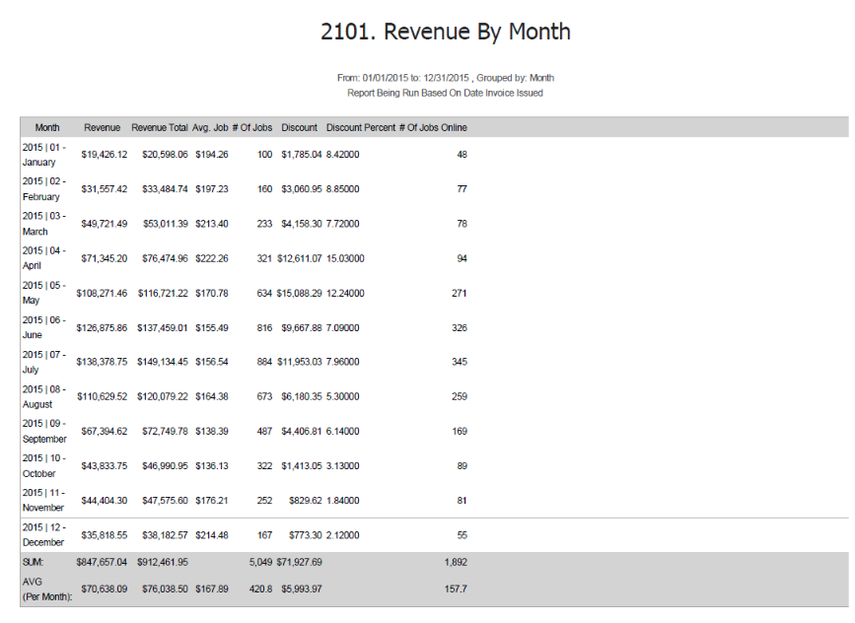Select the 2015 | 04 - April row label
This screenshot has width=855, height=623.
44,258
